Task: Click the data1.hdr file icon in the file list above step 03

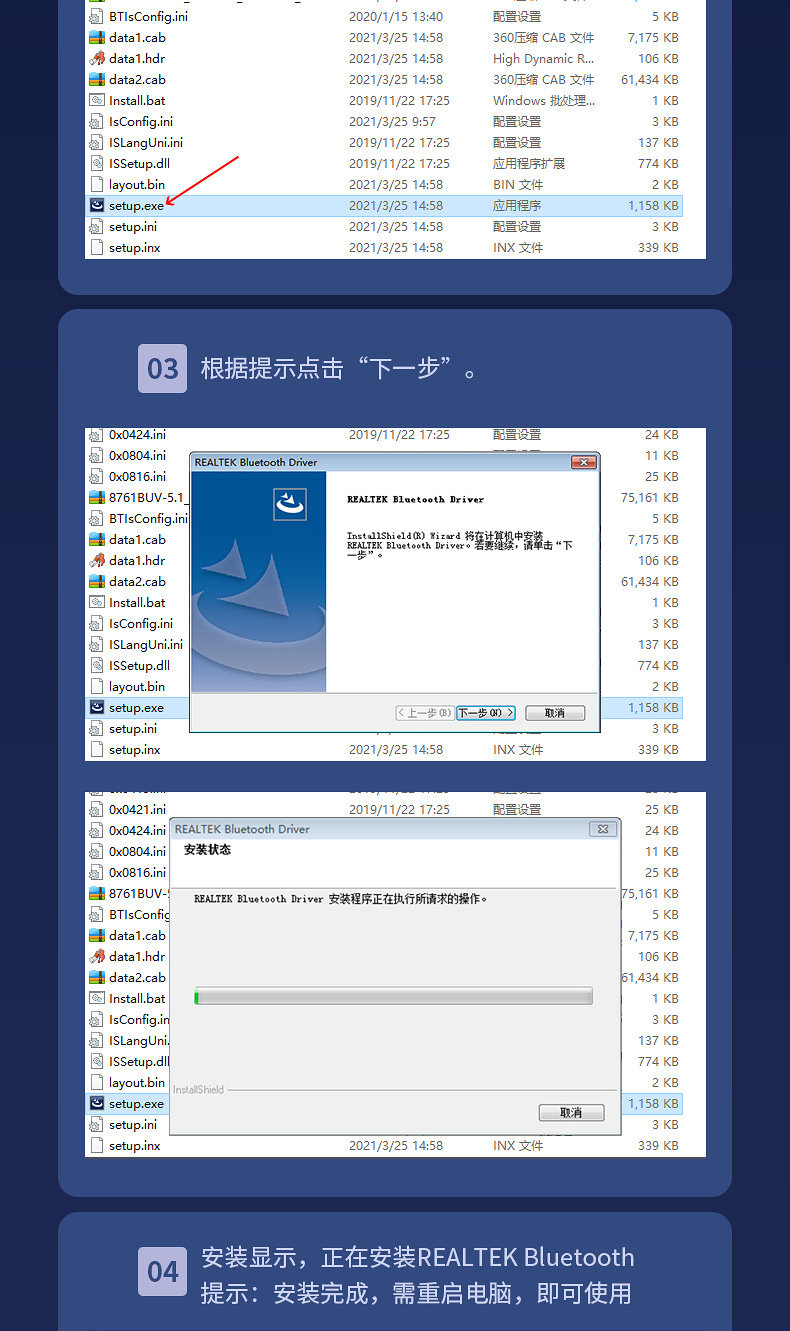Action: (97, 58)
